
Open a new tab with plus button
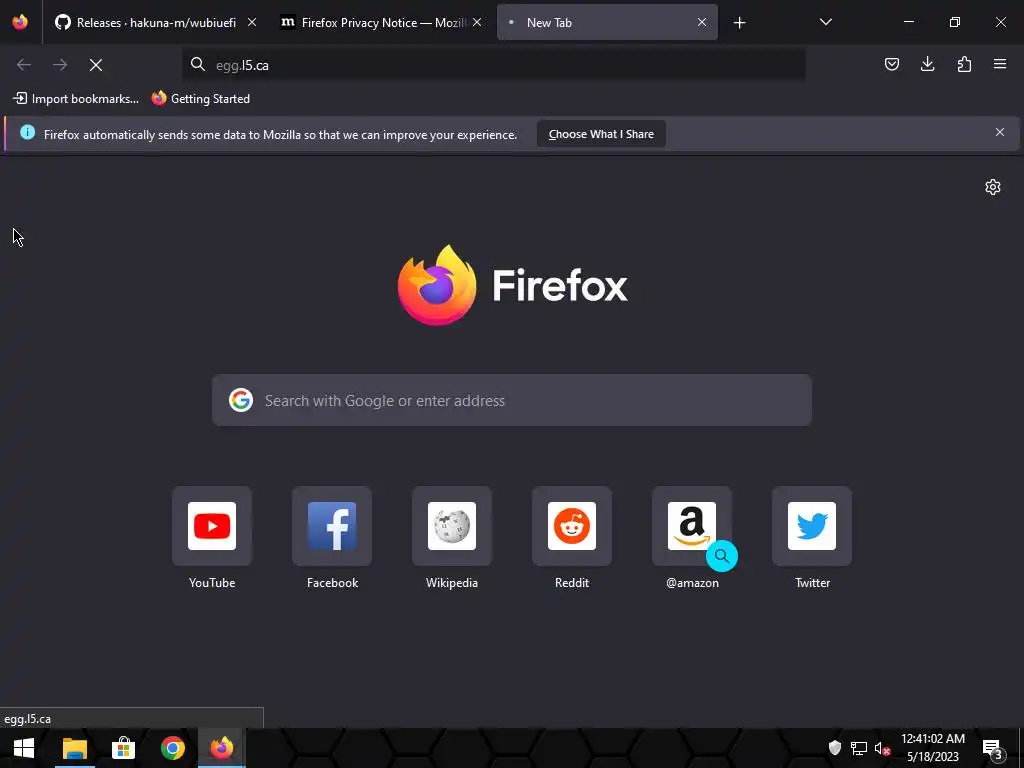pos(739,23)
